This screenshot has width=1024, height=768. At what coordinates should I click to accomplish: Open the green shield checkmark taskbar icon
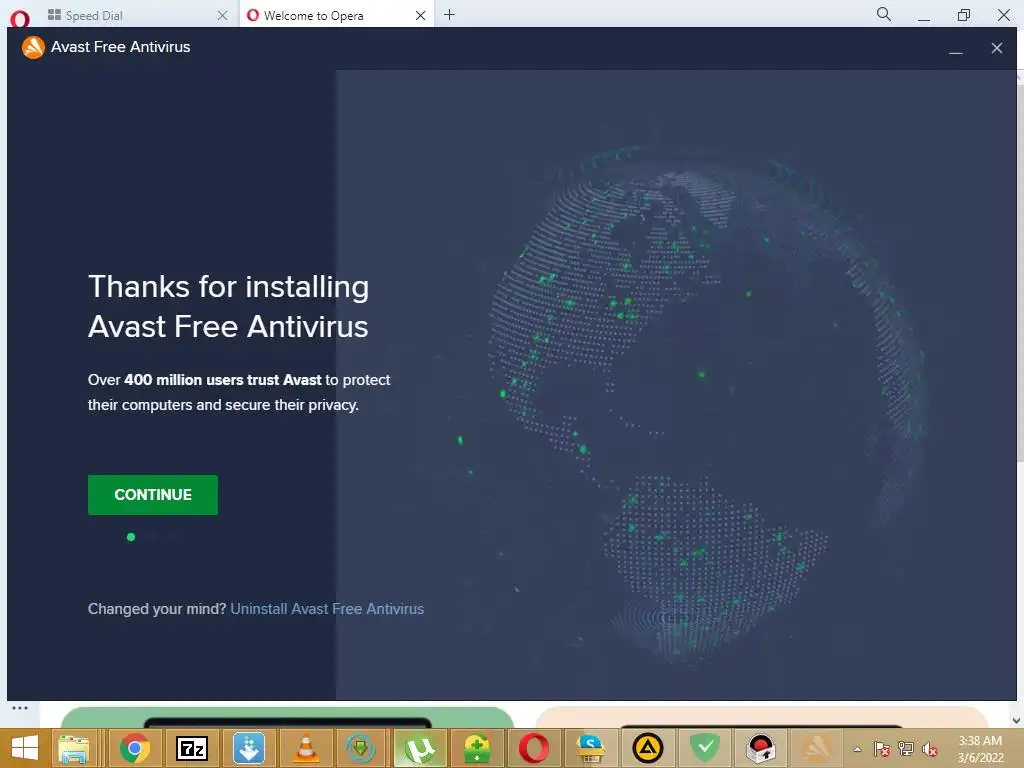705,748
